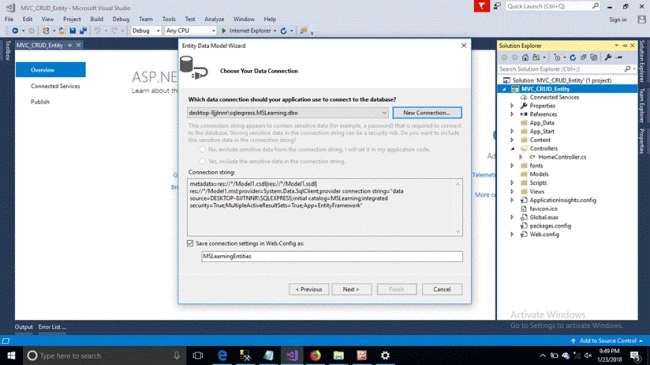This screenshot has height=365, width=650.
Task: Open the Tools menu
Action: coord(169,19)
